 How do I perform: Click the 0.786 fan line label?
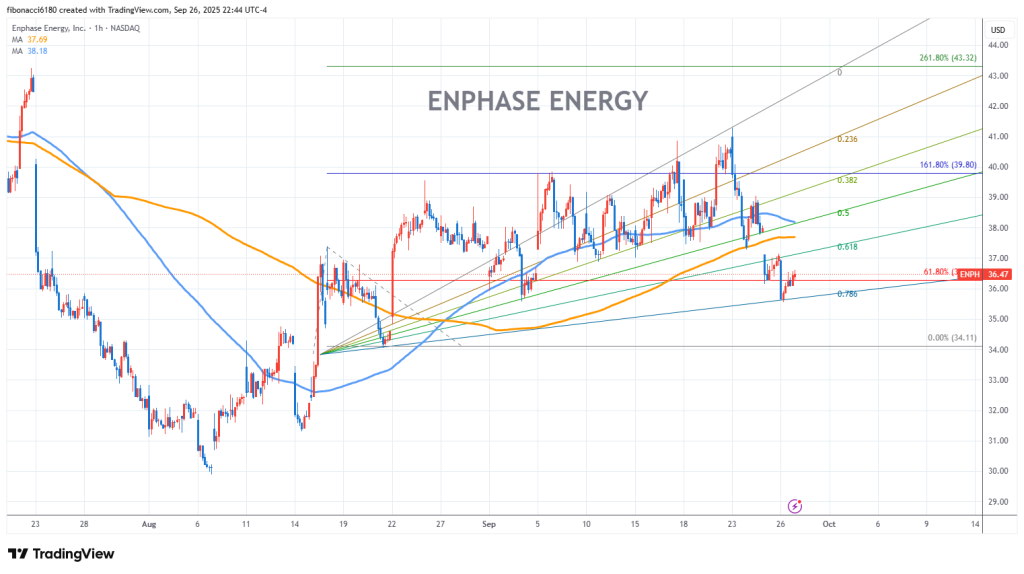[x=848, y=294]
